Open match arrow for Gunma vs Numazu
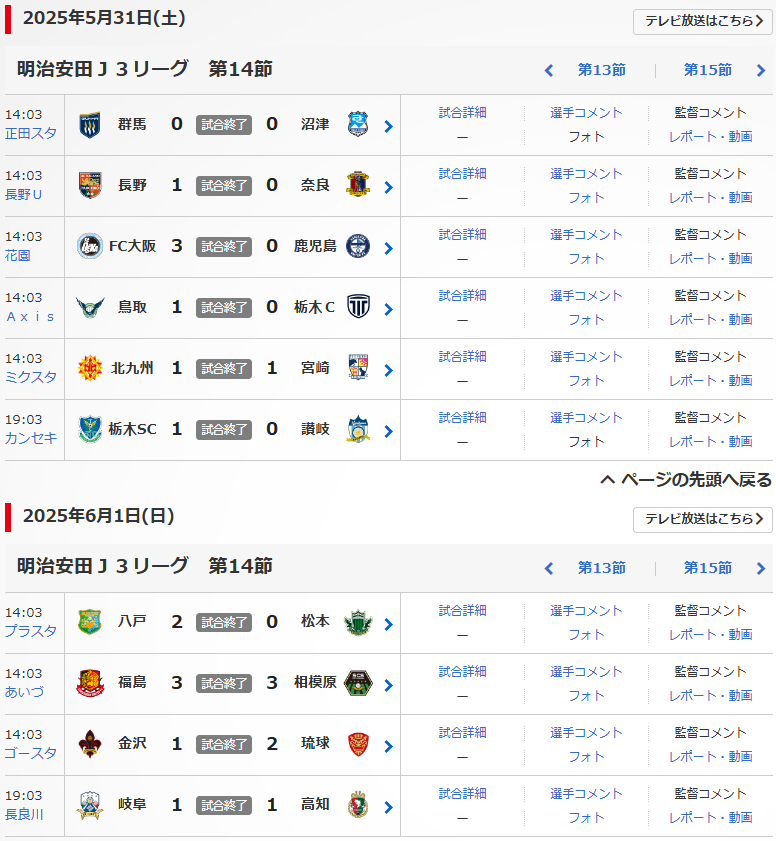This screenshot has width=776, height=841. point(388,126)
